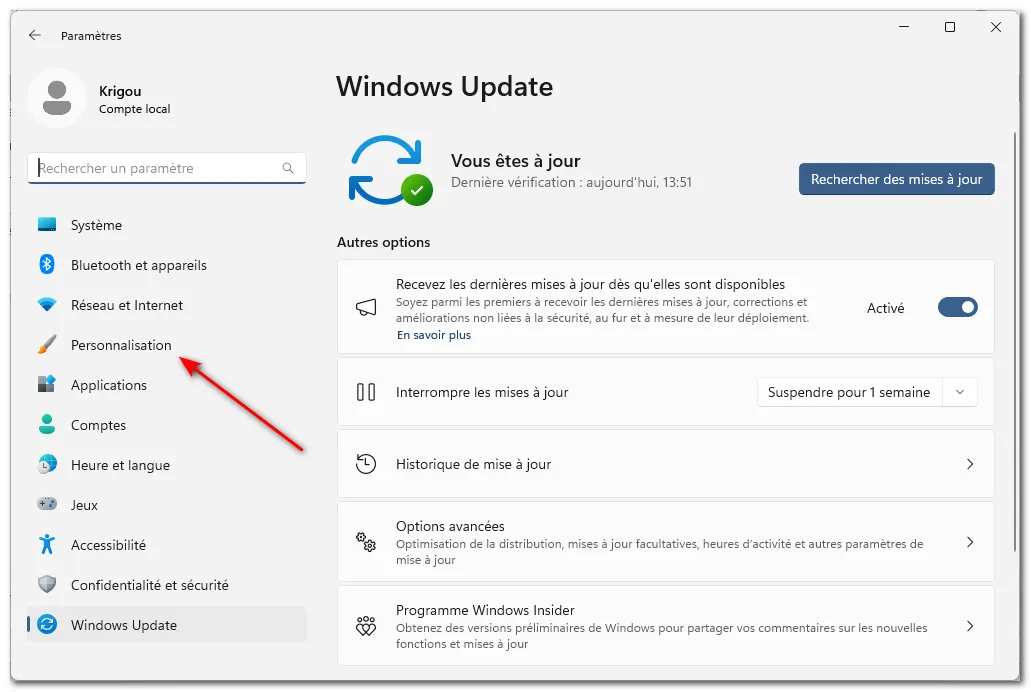Click the Paramètres window title
This screenshot has height=692, width=1031.
91,36
